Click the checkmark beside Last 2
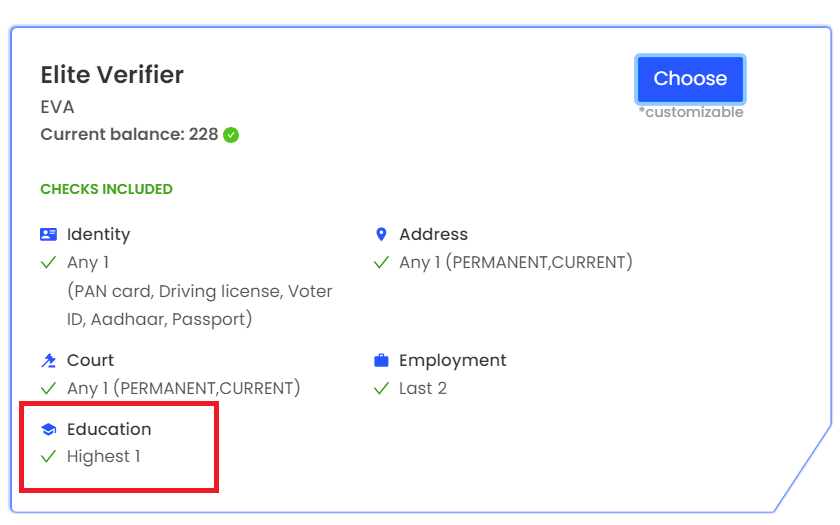This screenshot has width=840, height=525. click(381, 388)
